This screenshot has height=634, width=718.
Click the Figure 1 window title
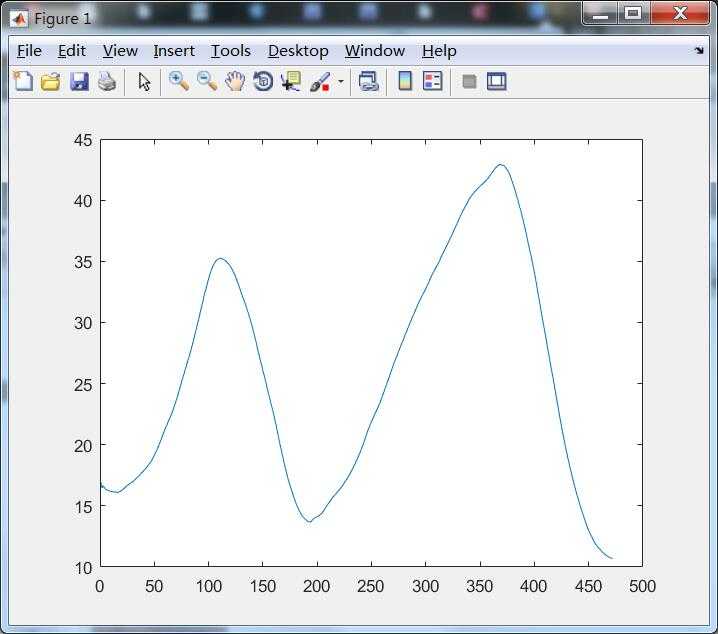(x=63, y=19)
